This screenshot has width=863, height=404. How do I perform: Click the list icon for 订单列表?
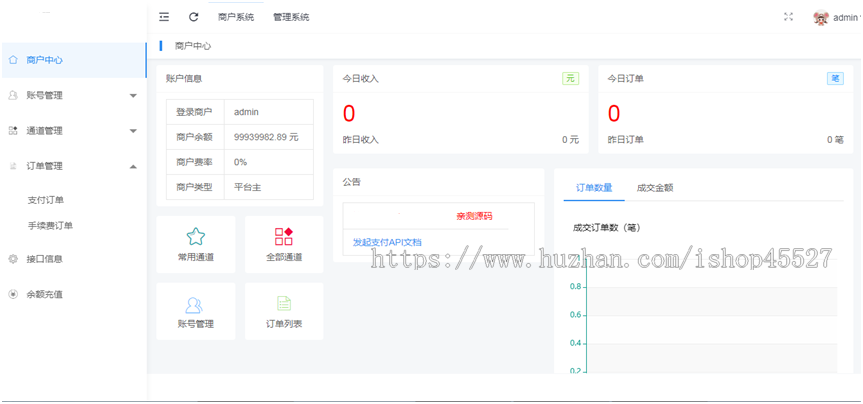(x=284, y=303)
